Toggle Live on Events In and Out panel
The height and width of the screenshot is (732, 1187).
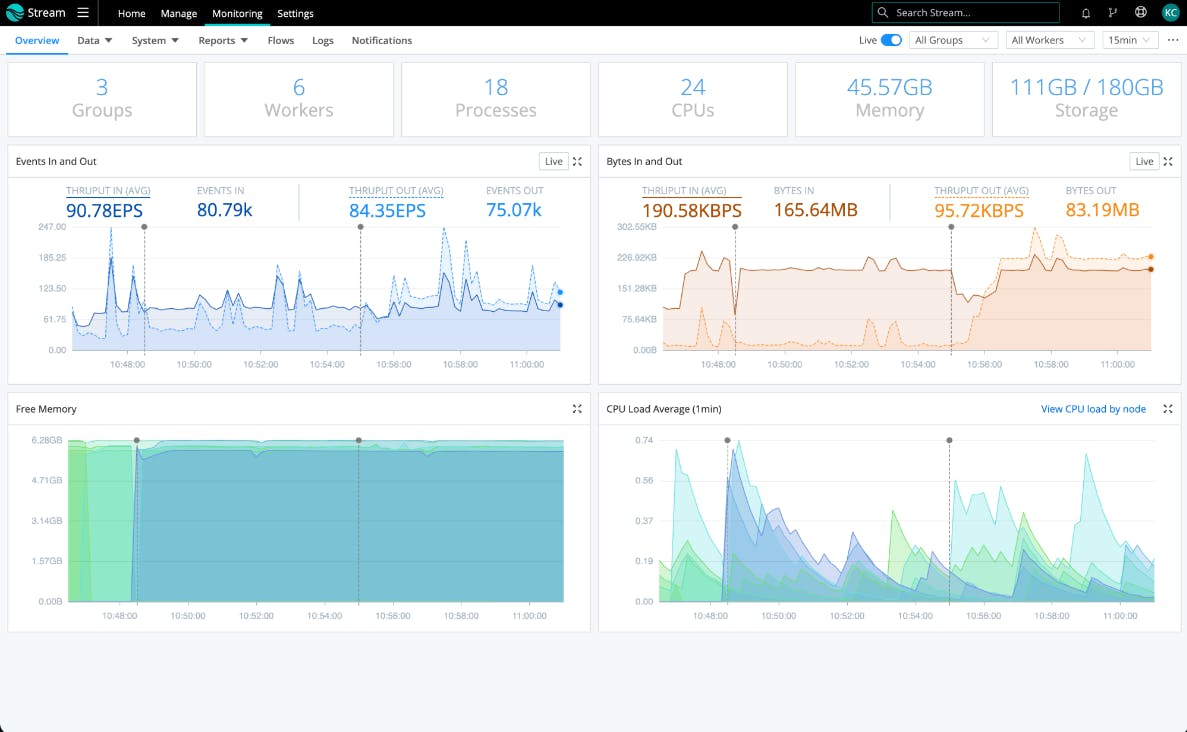(x=553, y=161)
